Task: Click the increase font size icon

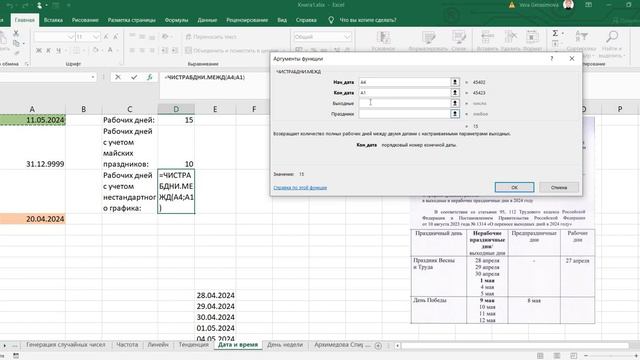Action: click(x=106, y=37)
